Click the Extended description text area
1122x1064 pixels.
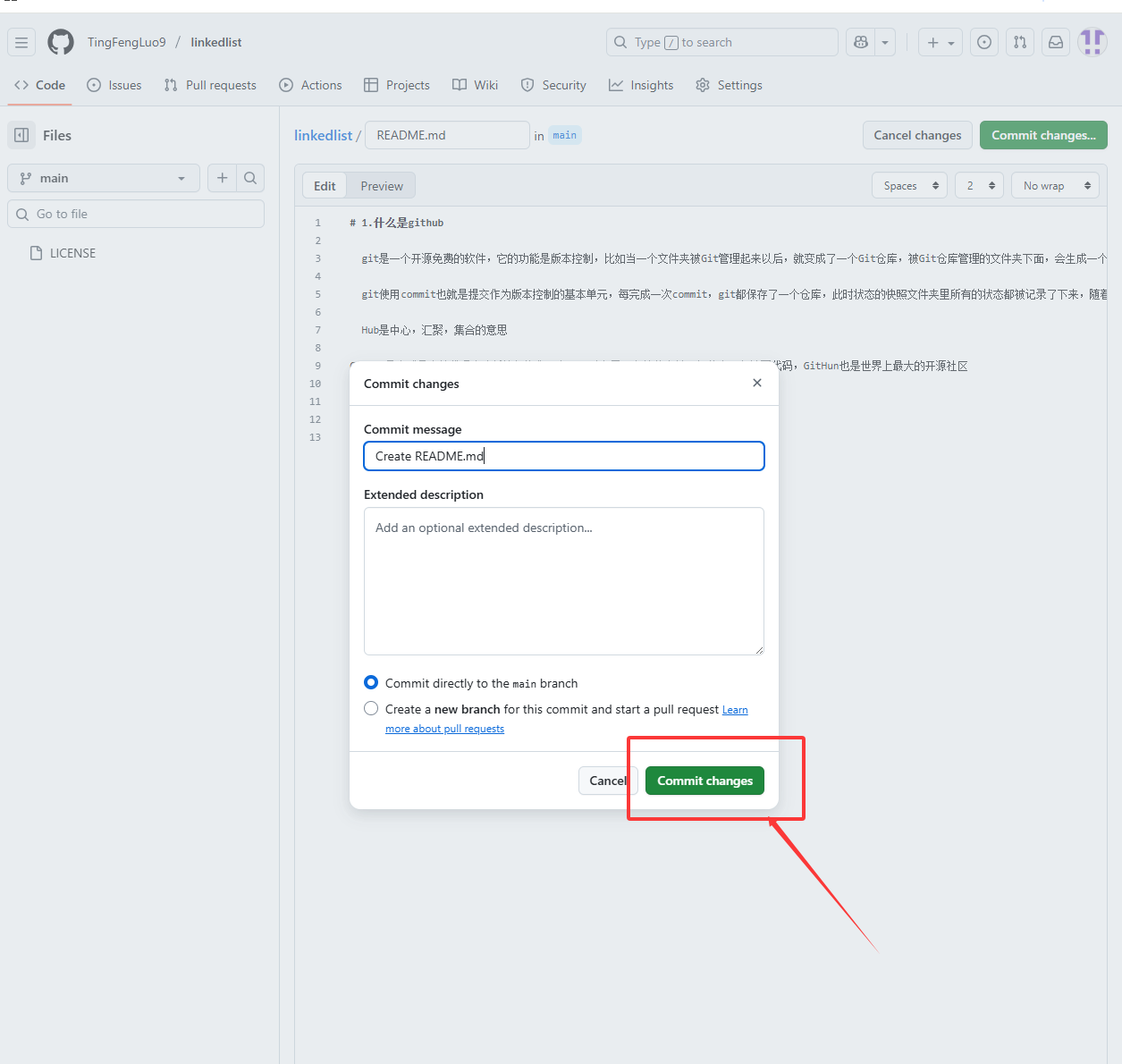[563, 581]
